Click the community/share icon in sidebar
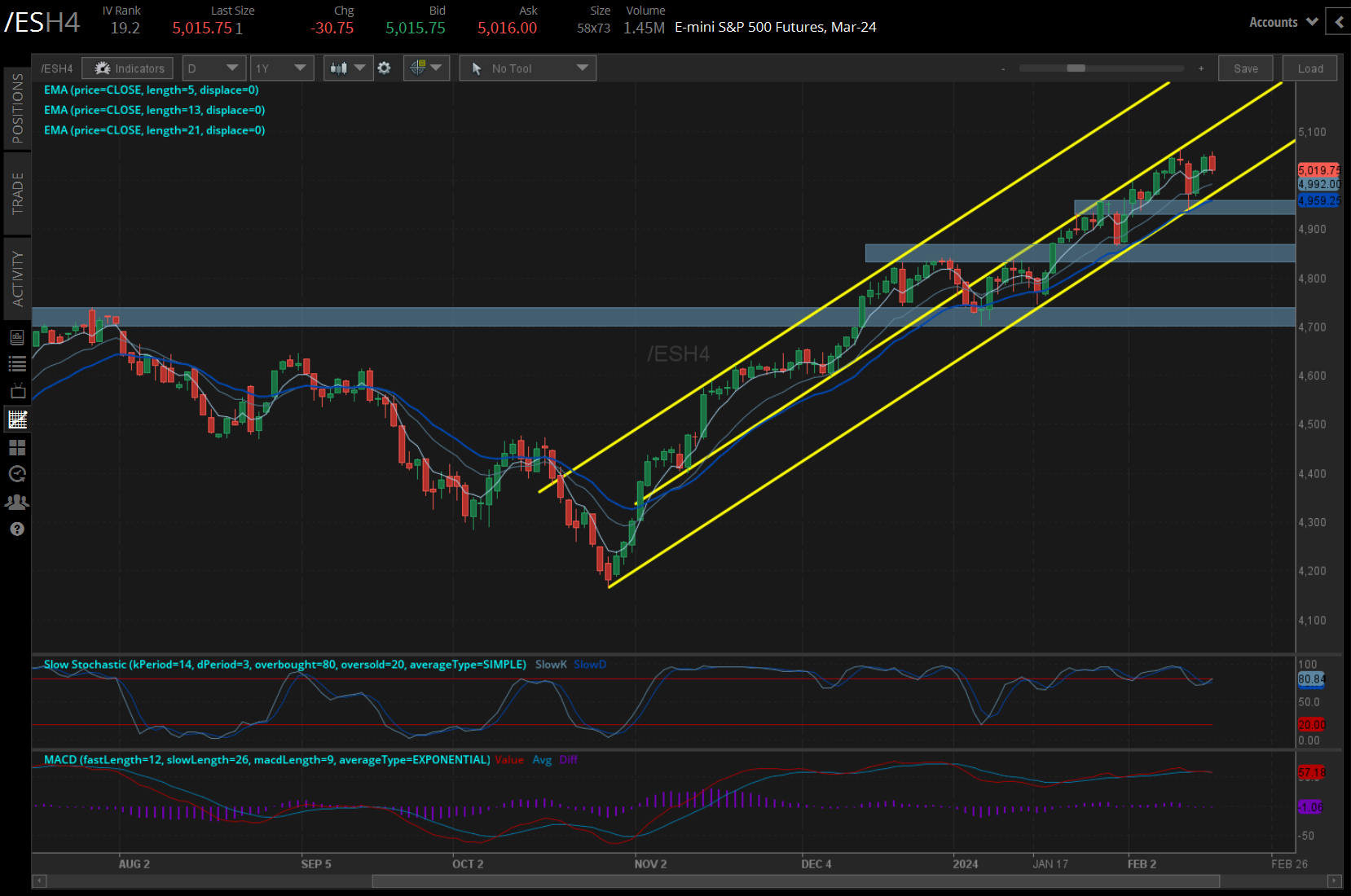The height and width of the screenshot is (896, 1351). [17, 502]
